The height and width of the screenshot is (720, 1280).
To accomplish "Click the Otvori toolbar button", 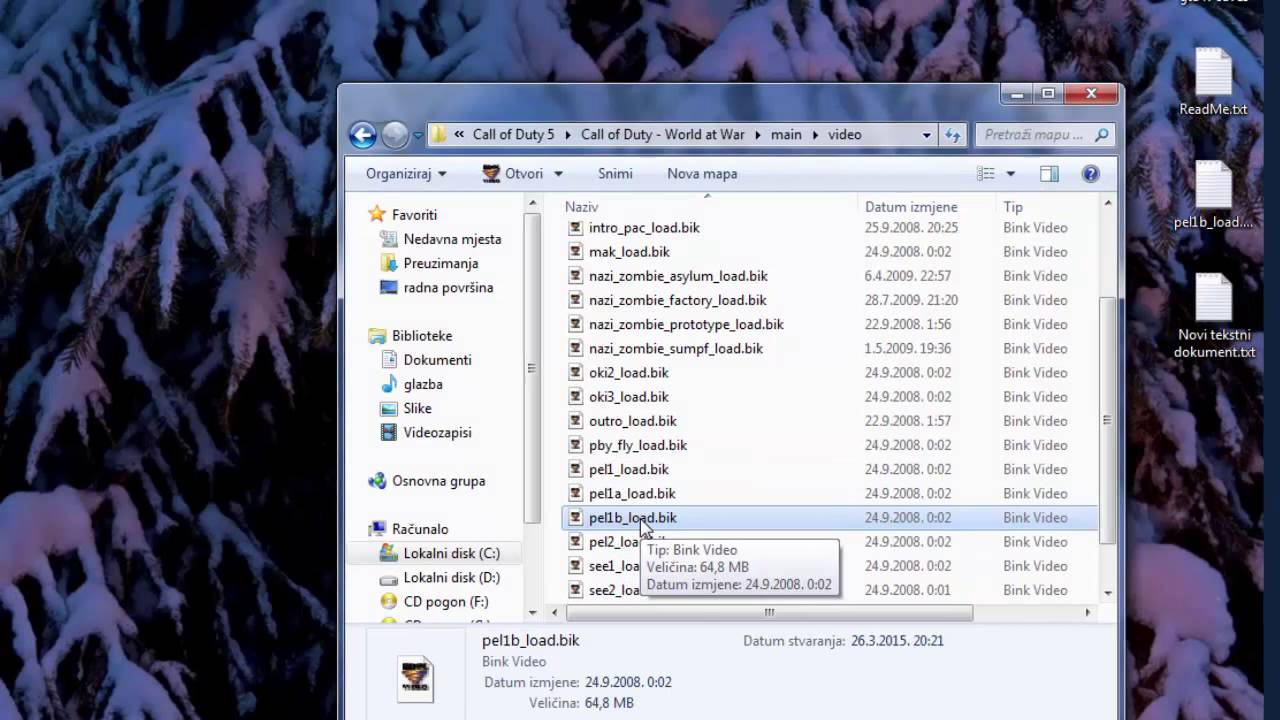I will (512, 174).
